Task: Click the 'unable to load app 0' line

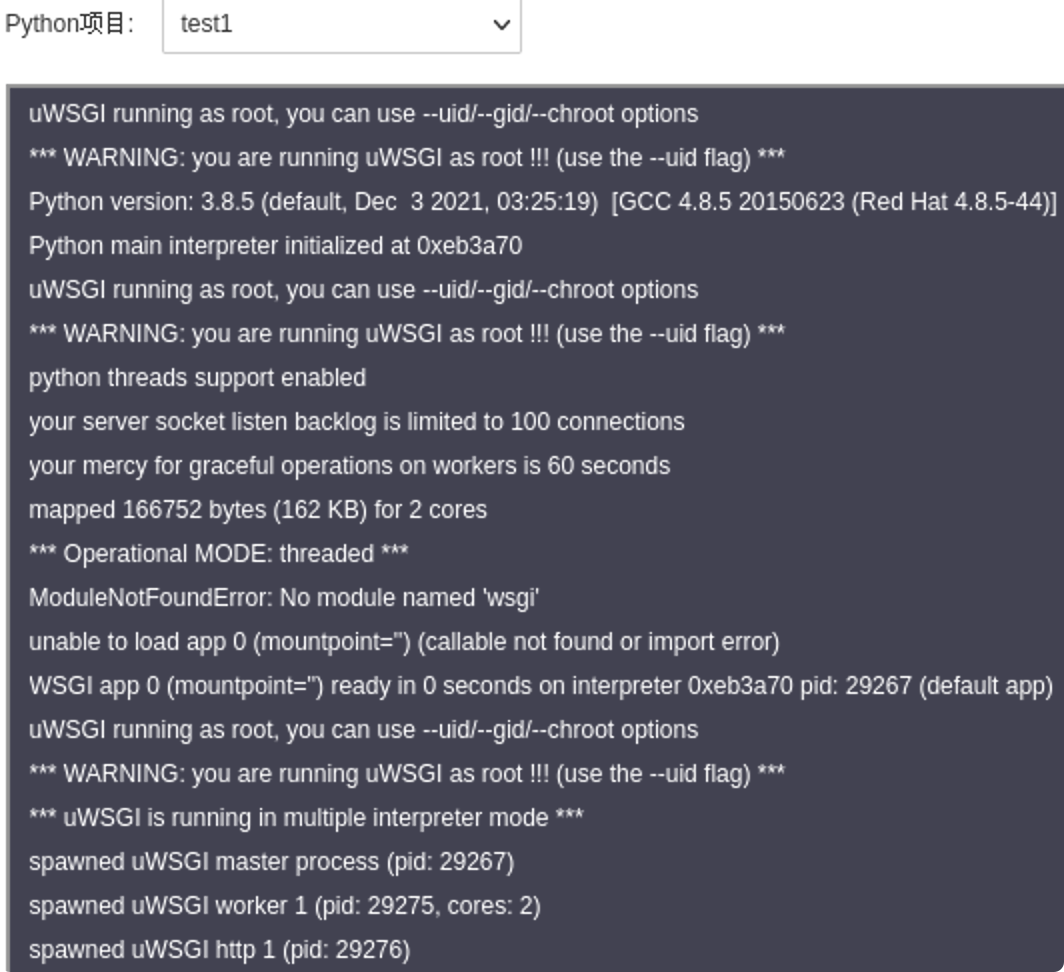Action: coord(404,642)
